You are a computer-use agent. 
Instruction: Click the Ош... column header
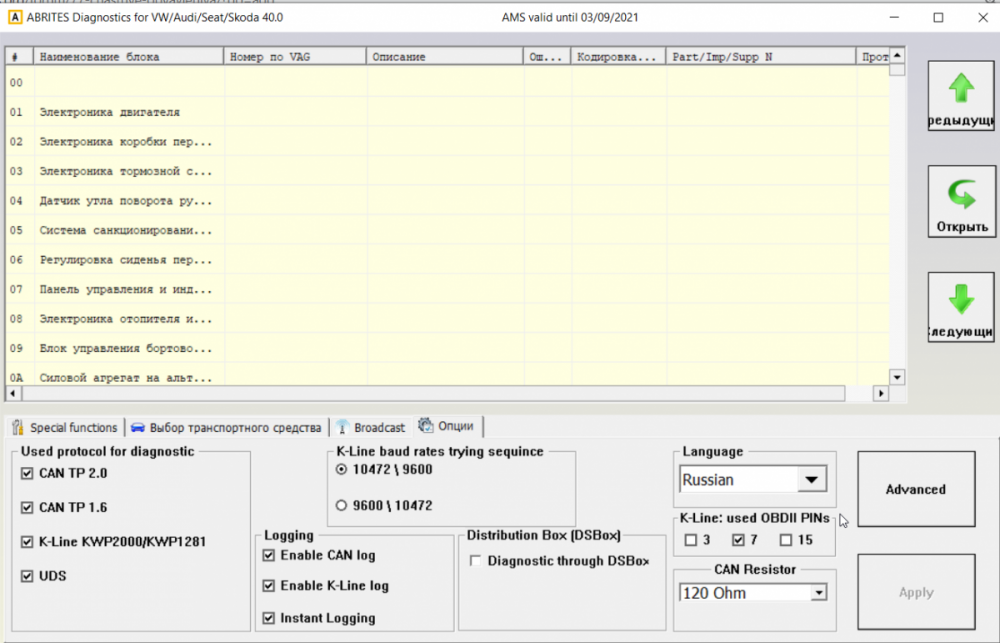click(547, 57)
